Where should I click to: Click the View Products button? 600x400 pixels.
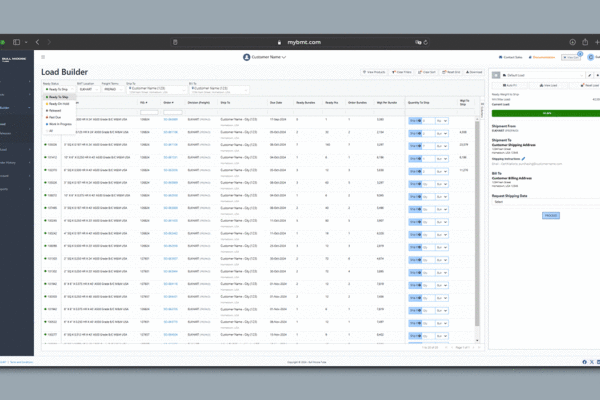click(x=373, y=73)
